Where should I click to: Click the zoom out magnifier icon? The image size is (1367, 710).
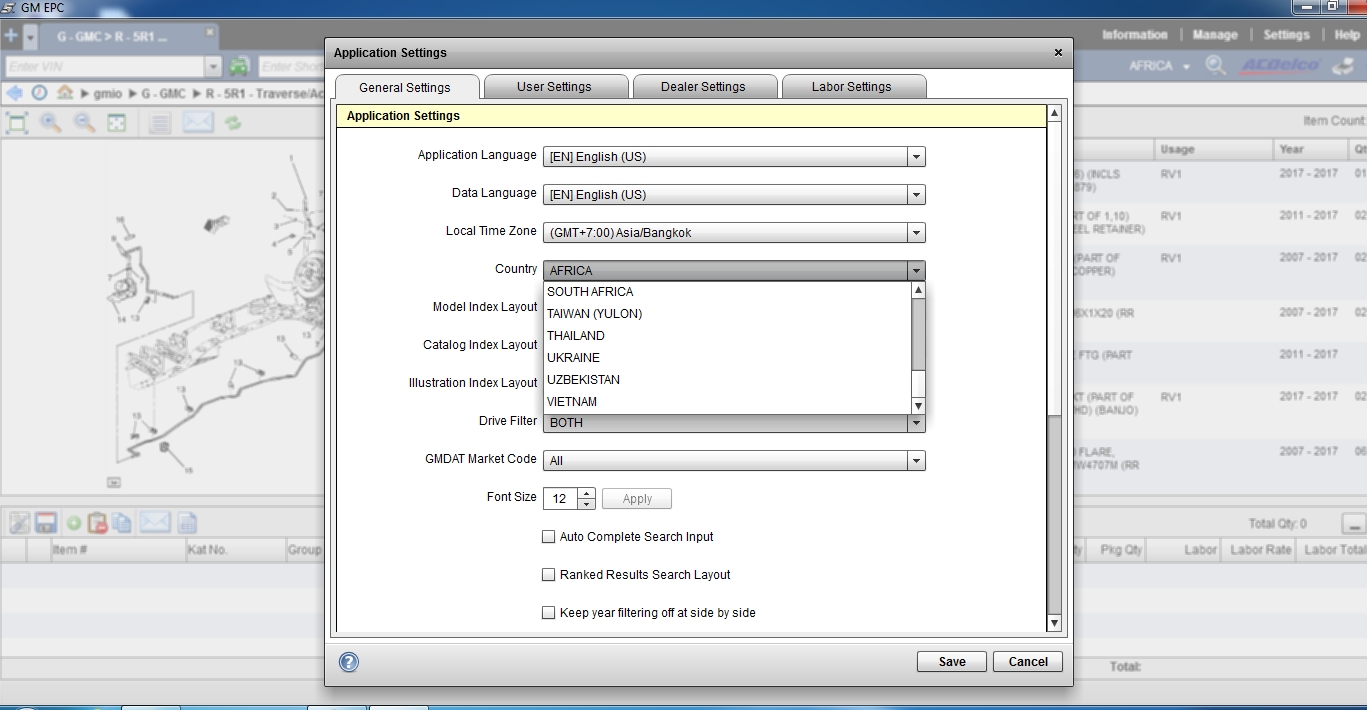(x=84, y=123)
